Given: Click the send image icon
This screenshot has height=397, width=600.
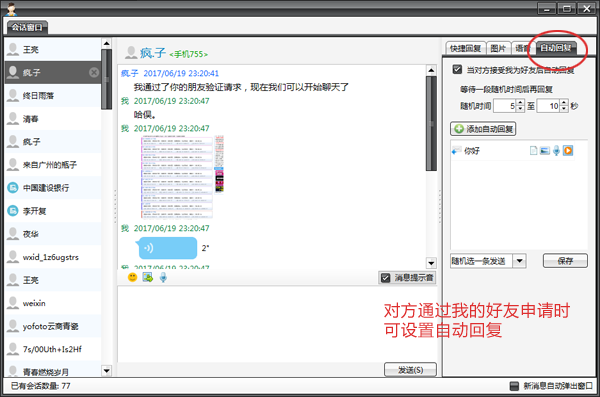Looking at the screenshot, I should [148, 278].
